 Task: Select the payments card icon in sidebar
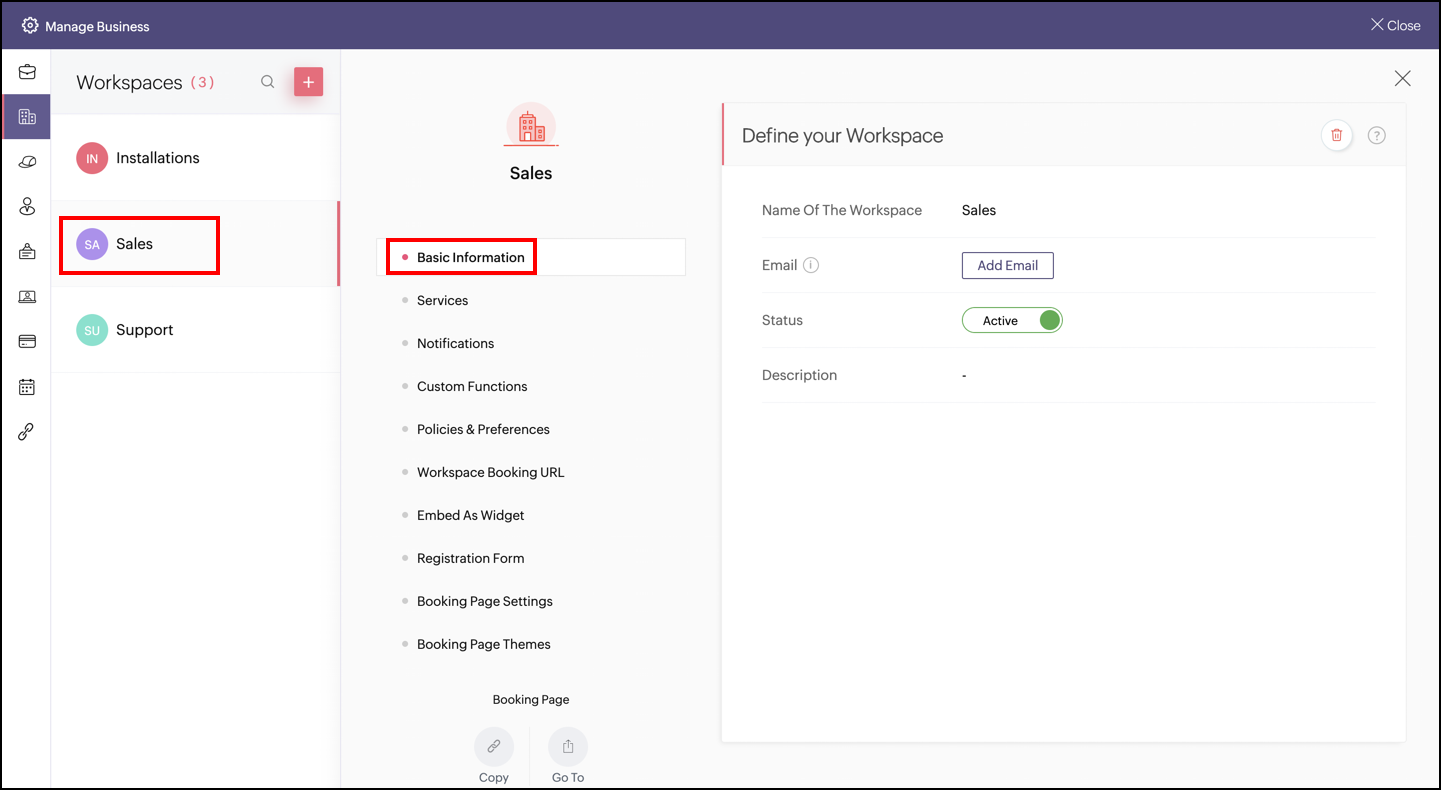coord(27,341)
